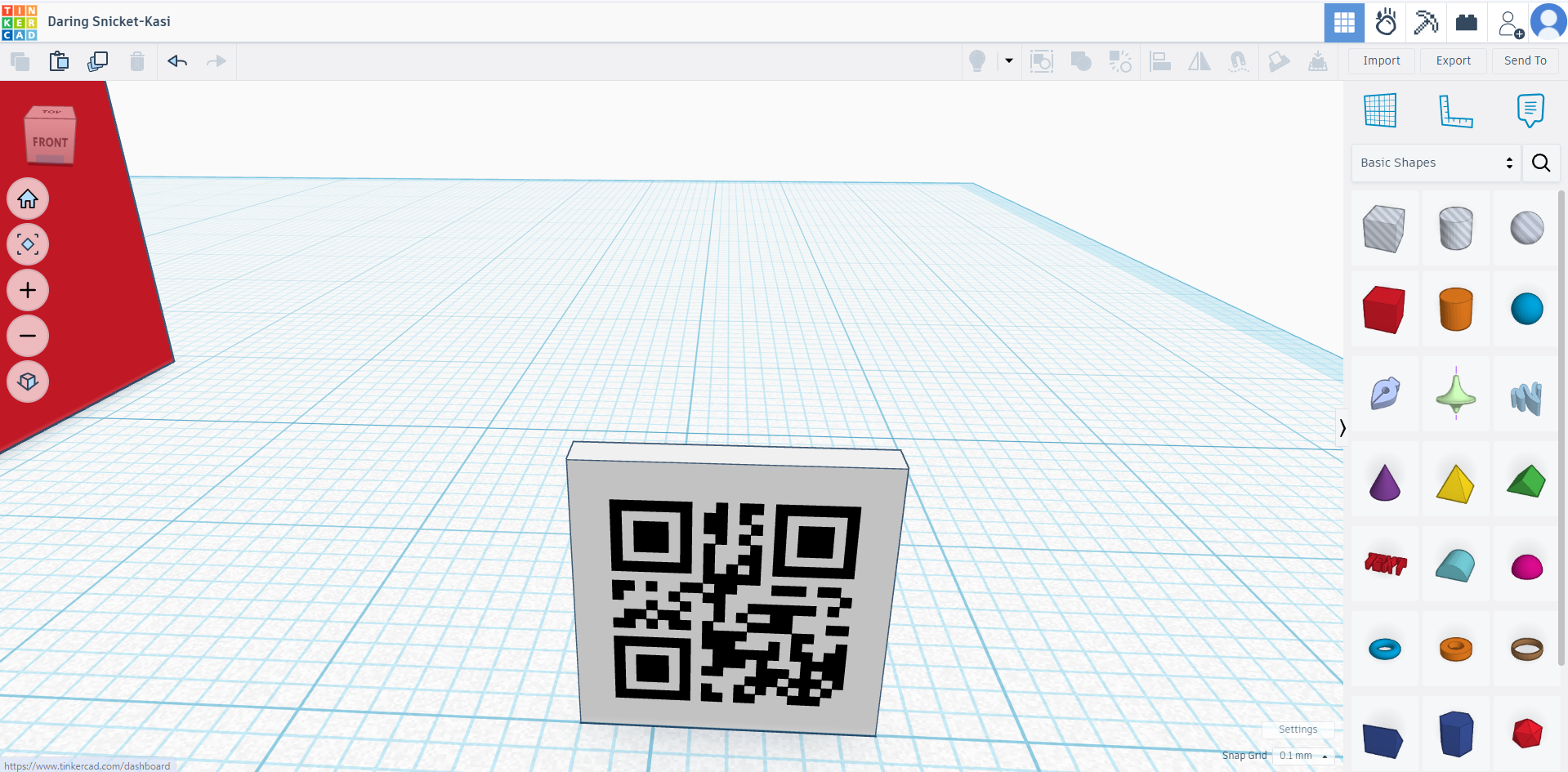Search shapes with magnifier icon
The image size is (1568, 772).
1541,163
